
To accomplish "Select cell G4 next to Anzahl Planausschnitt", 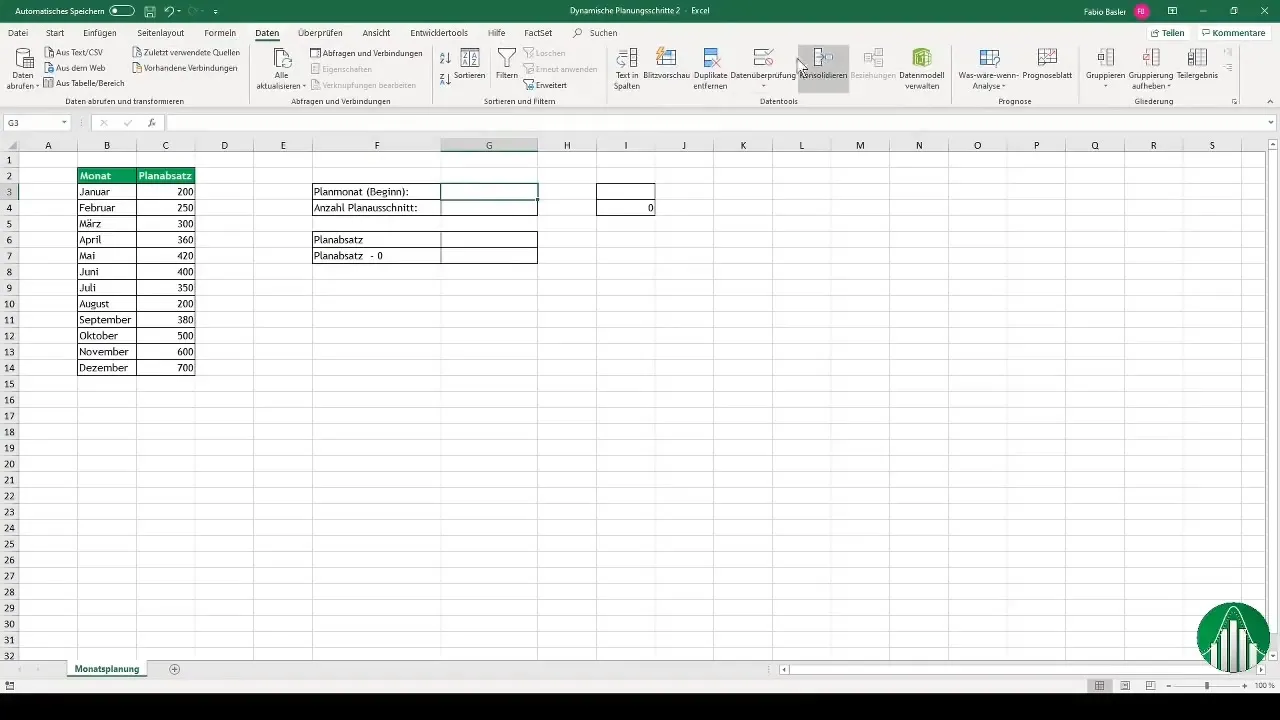I will pyautogui.click(x=489, y=208).
